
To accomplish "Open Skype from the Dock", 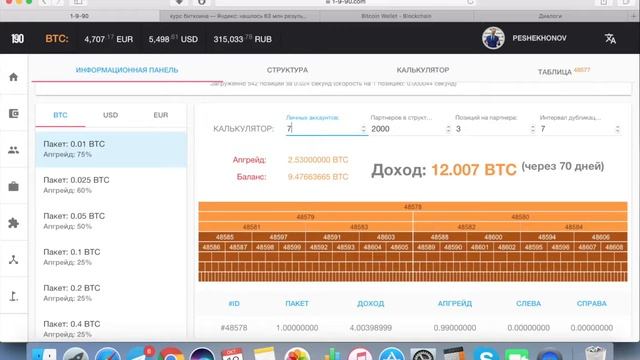I will [485, 354].
